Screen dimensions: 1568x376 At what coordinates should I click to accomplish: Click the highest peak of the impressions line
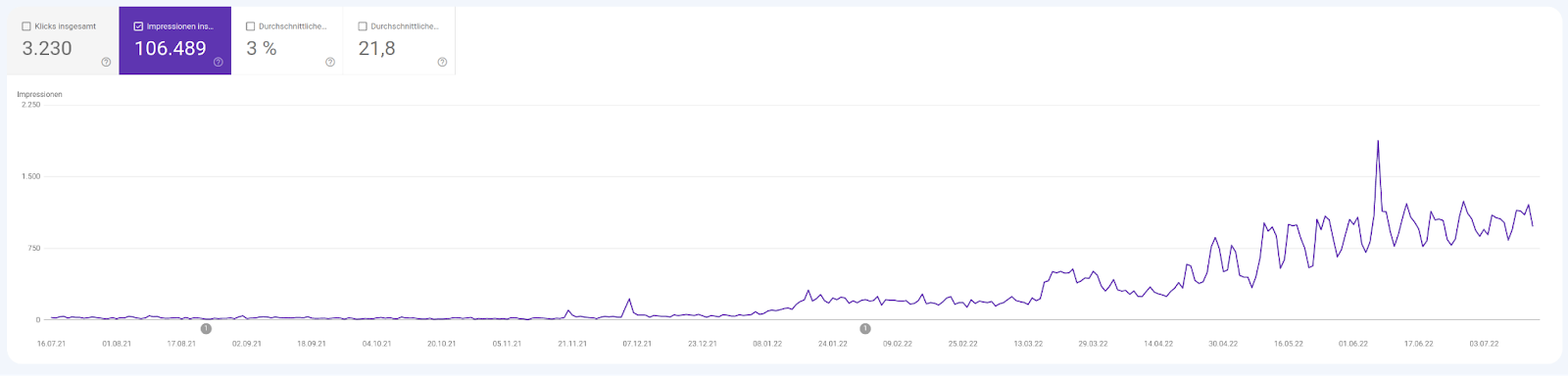(x=1378, y=141)
